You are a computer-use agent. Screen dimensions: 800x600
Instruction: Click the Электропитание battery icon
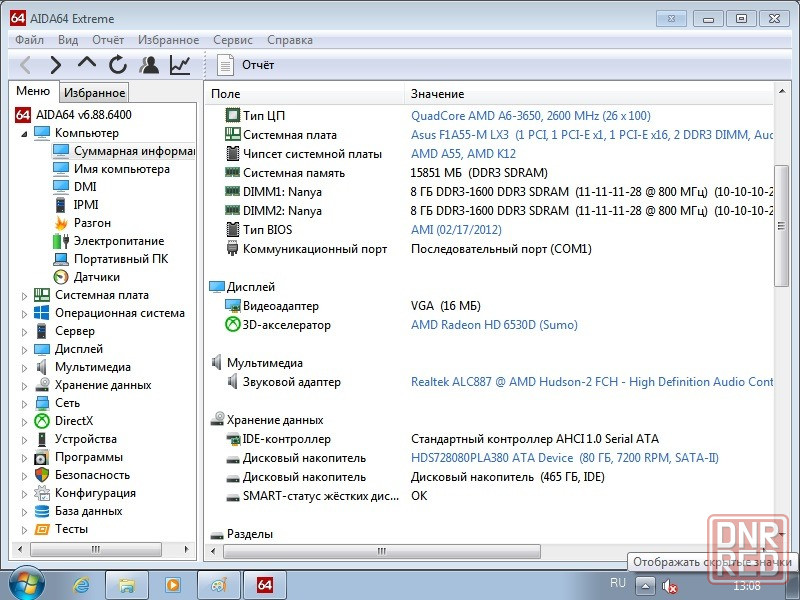click(x=61, y=241)
